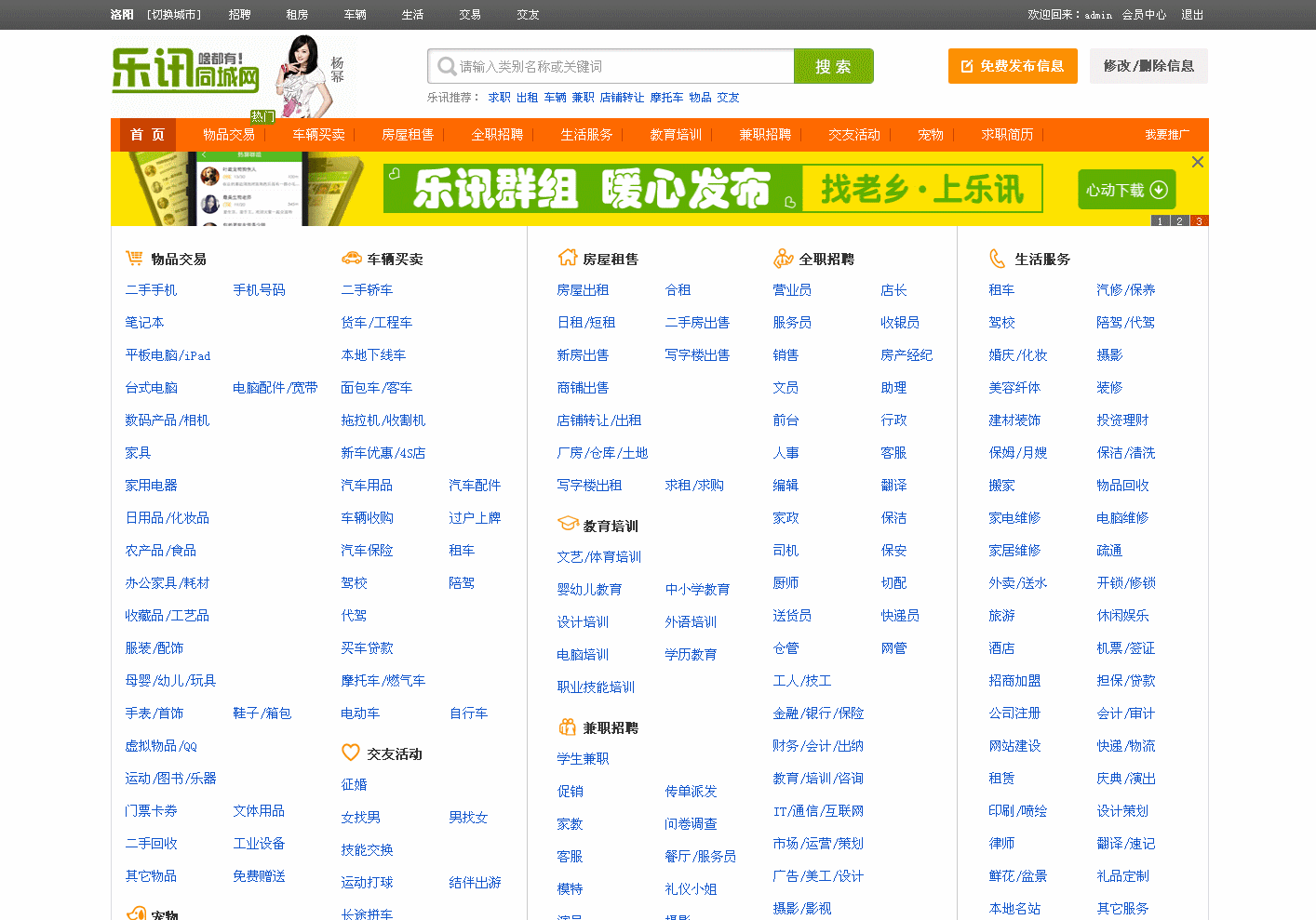Screen dimensions: 1316x920
Task: Click the car icon beside 车辆买卖
Action: (351, 259)
